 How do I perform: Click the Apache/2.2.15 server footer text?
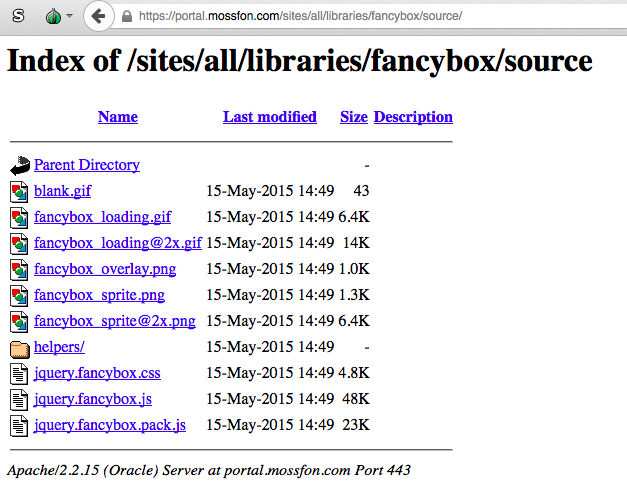(209, 470)
